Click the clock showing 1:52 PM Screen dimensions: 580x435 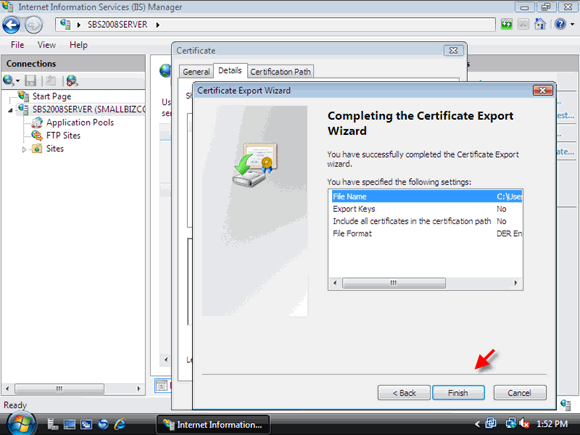[x=552, y=424]
